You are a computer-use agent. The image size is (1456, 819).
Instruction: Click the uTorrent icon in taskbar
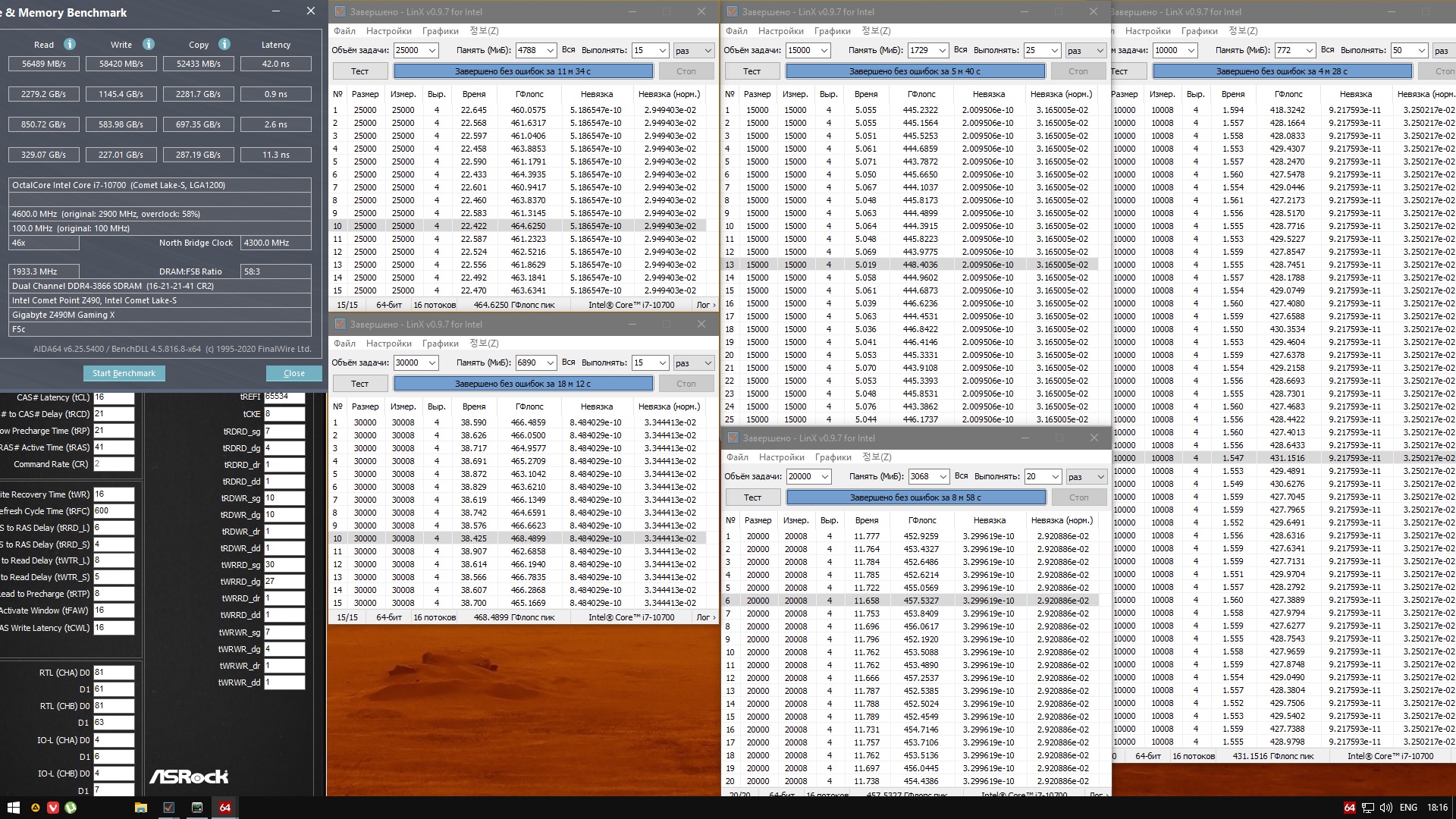(x=71, y=808)
